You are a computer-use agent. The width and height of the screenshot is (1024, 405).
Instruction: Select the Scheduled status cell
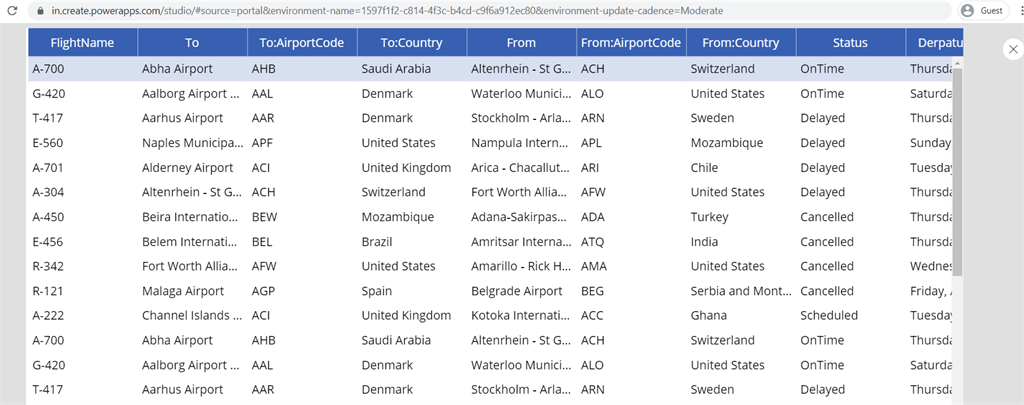coord(829,315)
